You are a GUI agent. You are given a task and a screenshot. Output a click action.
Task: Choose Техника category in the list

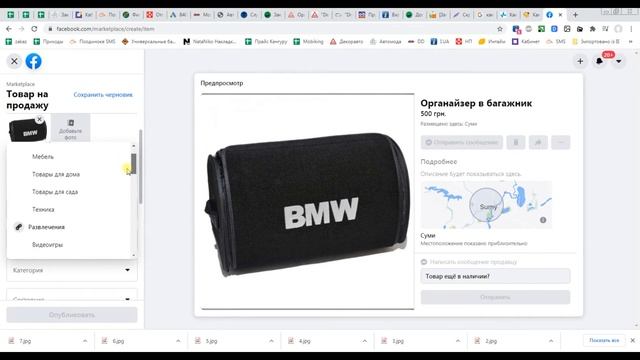(43, 209)
